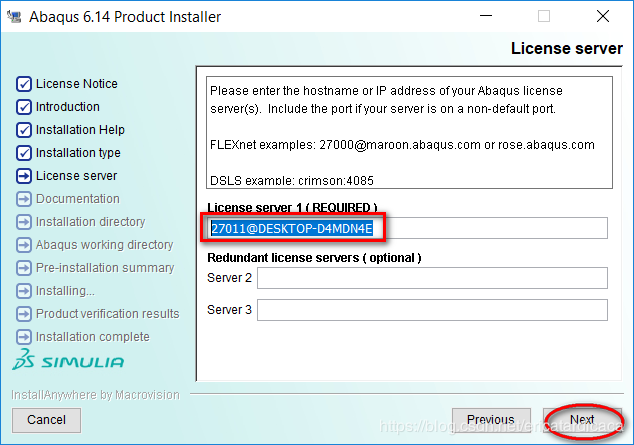Click the Next button

point(582,420)
